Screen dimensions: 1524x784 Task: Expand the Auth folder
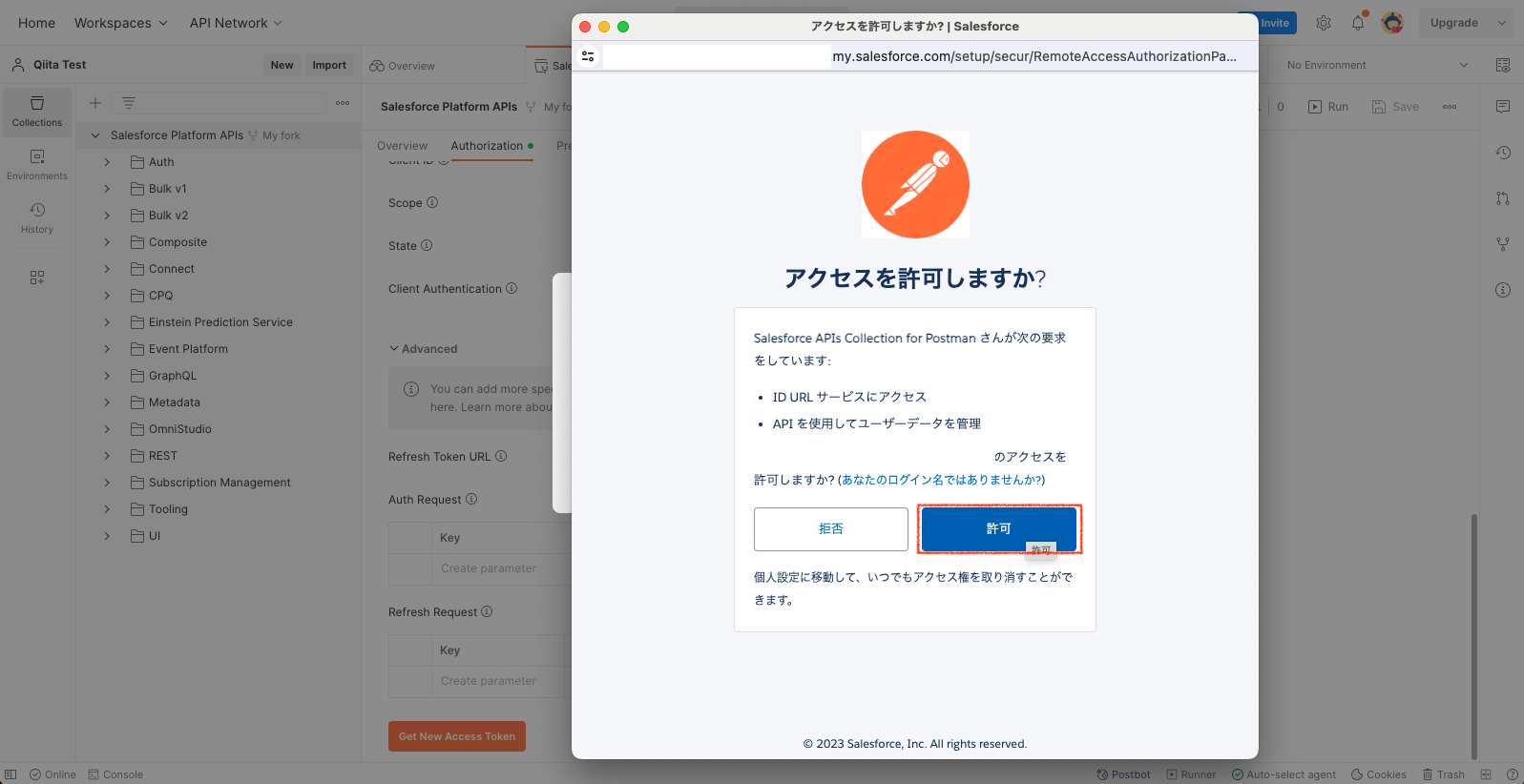107,162
